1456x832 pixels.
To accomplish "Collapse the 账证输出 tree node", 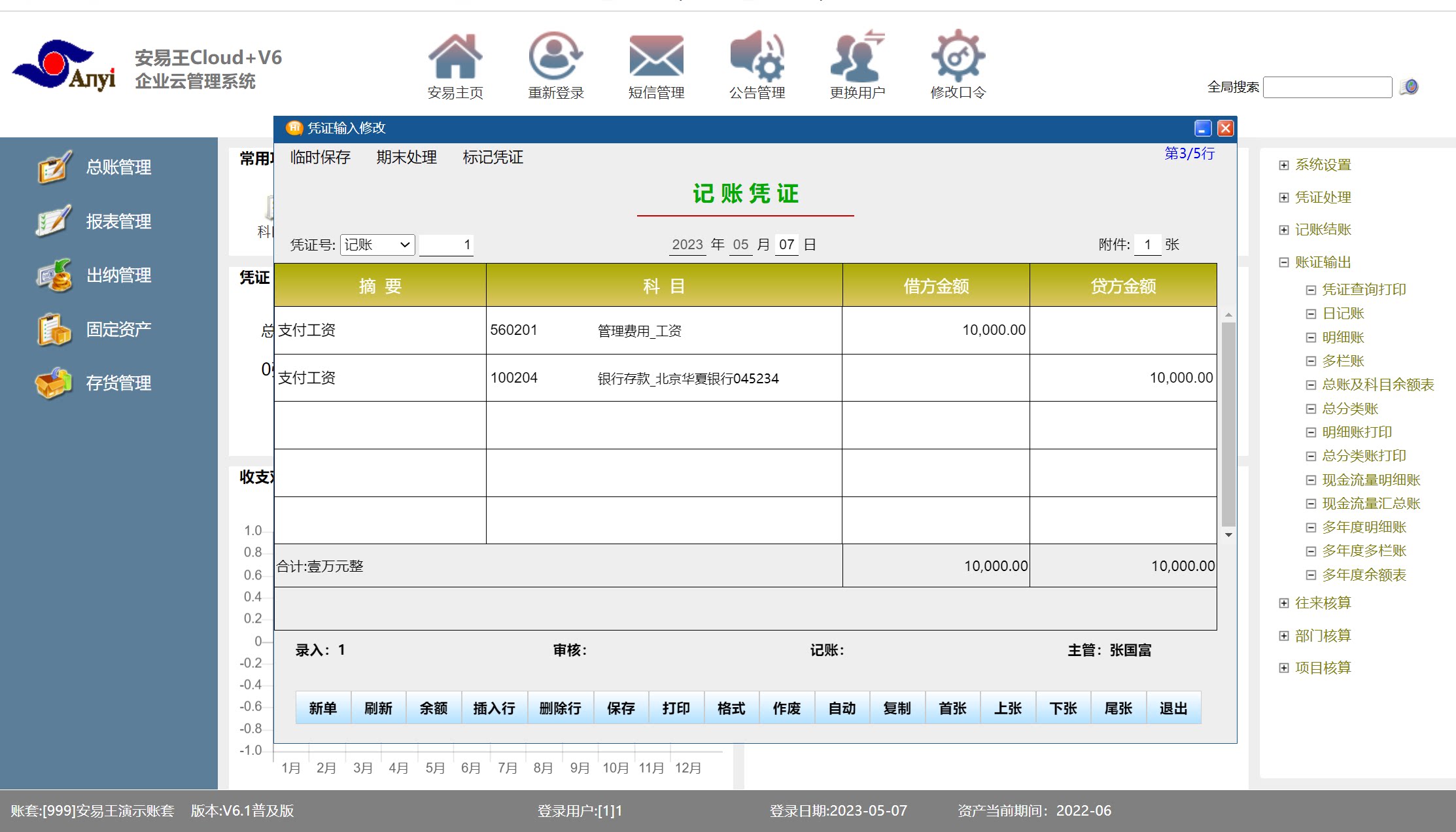I will click(1284, 262).
